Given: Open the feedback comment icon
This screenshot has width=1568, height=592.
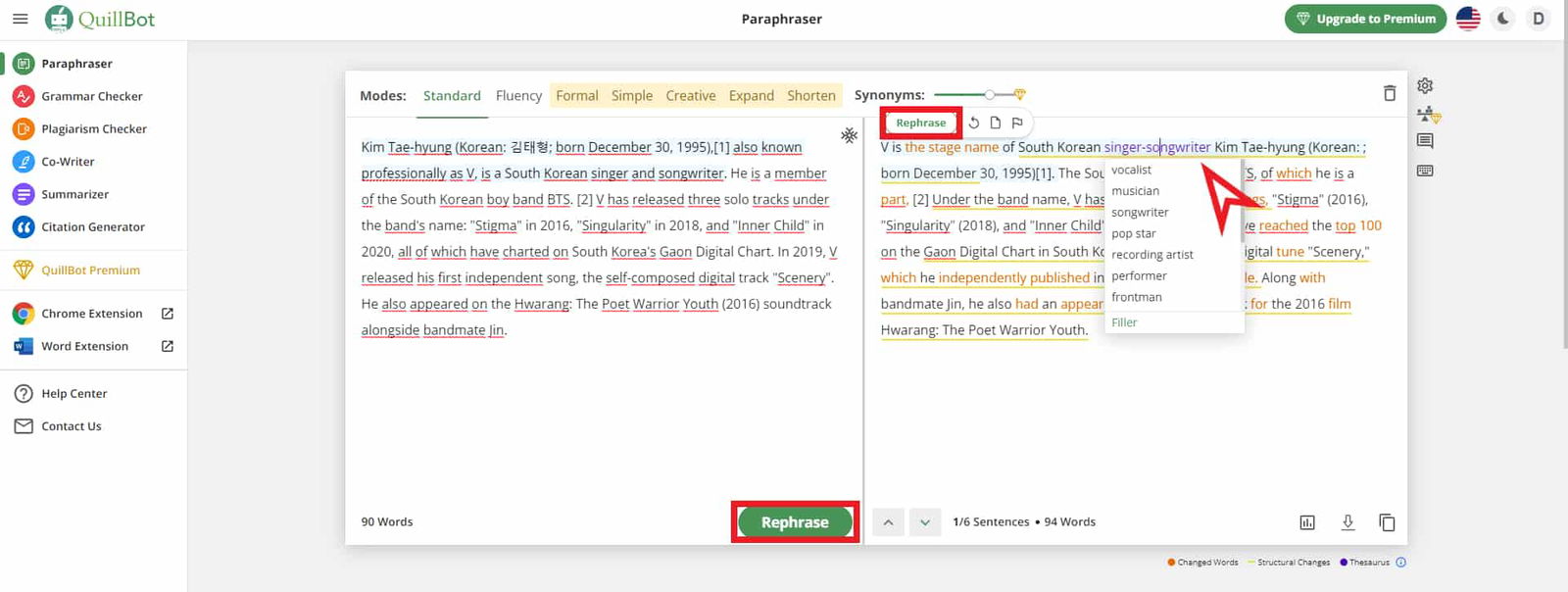Looking at the screenshot, I should point(1425,141).
